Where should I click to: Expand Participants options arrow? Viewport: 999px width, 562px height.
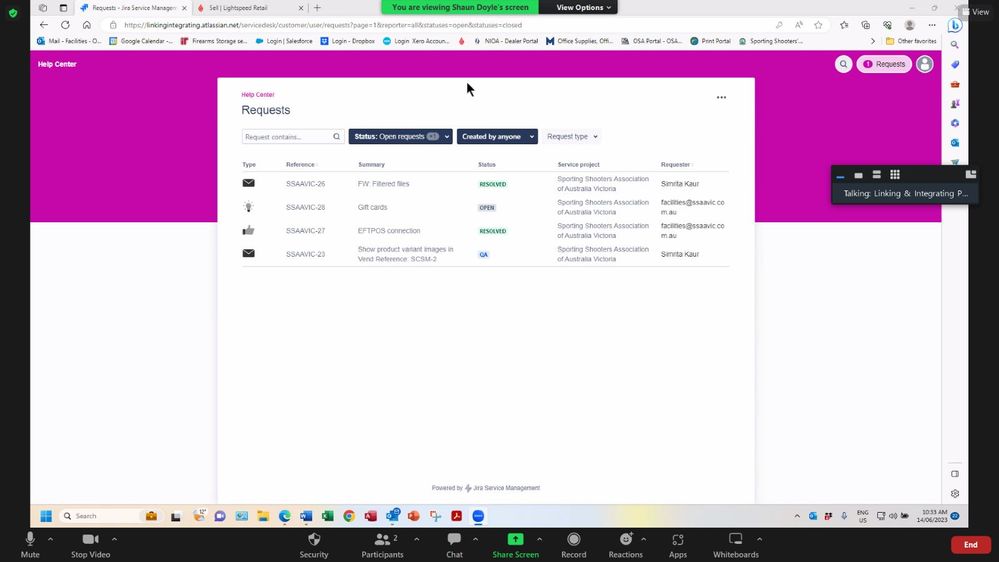416,539
